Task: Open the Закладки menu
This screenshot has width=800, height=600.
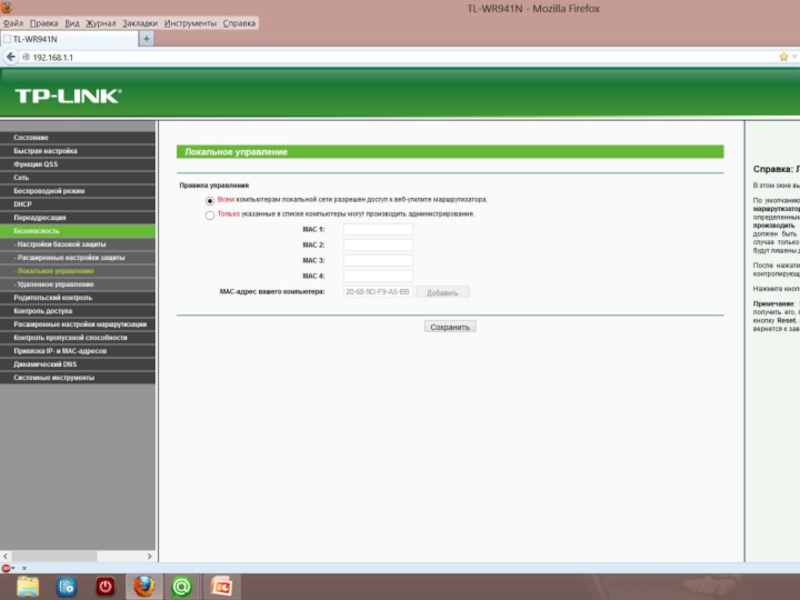Action: 139,22
